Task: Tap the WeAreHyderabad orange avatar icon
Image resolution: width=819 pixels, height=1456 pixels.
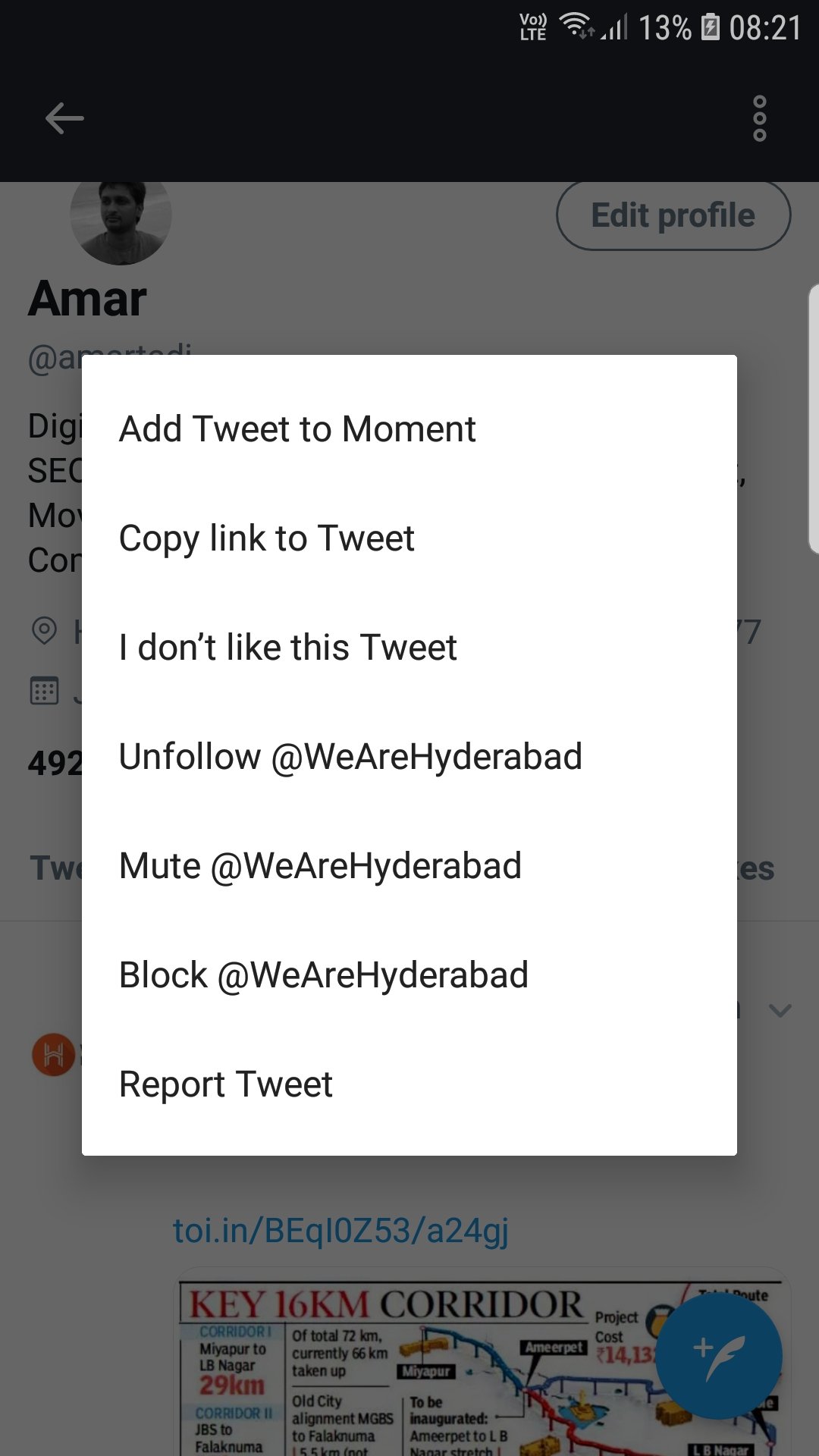Action: click(53, 1055)
